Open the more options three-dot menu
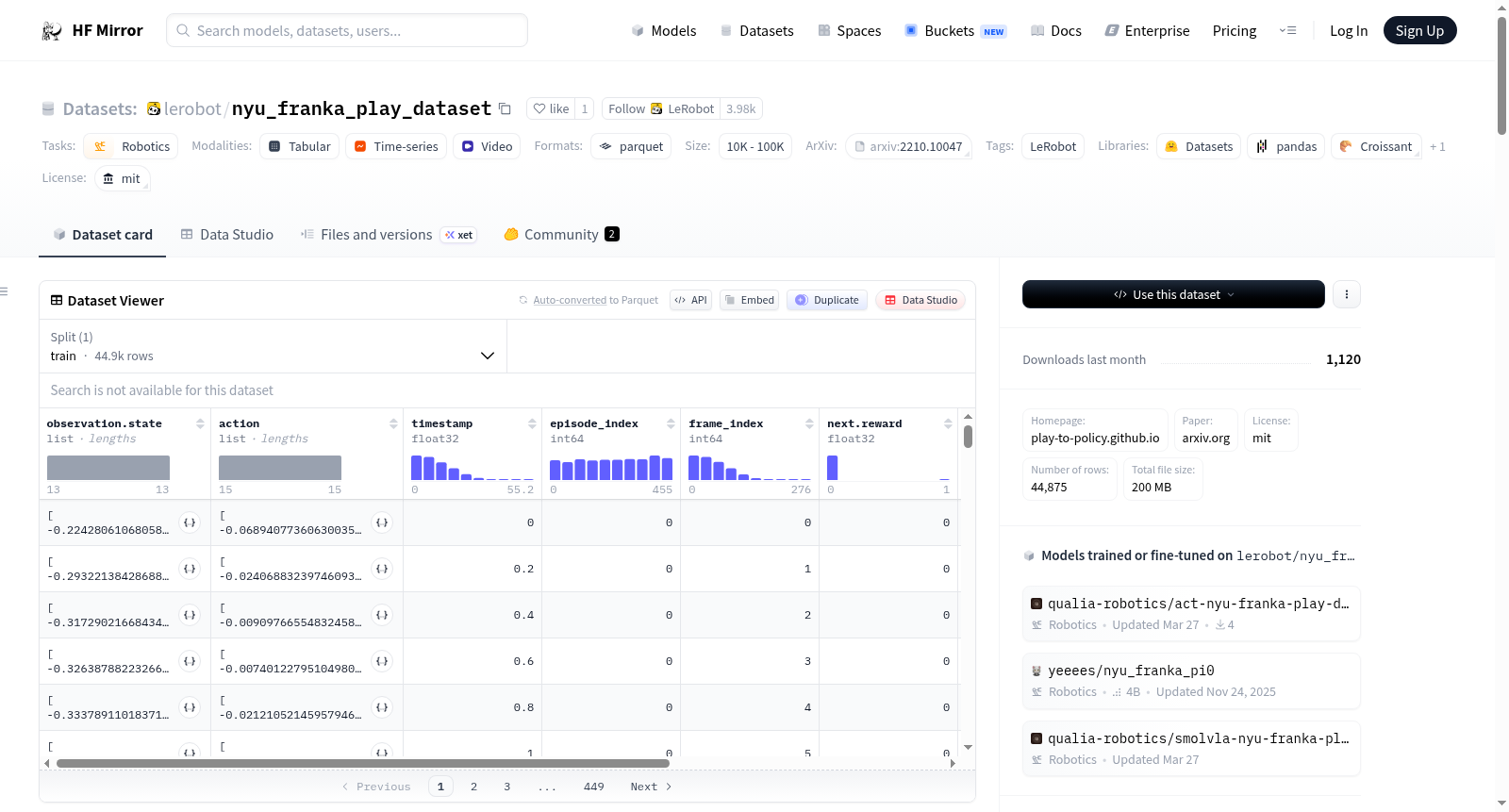This screenshot has height=812, width=1509. click(1347, 294)
